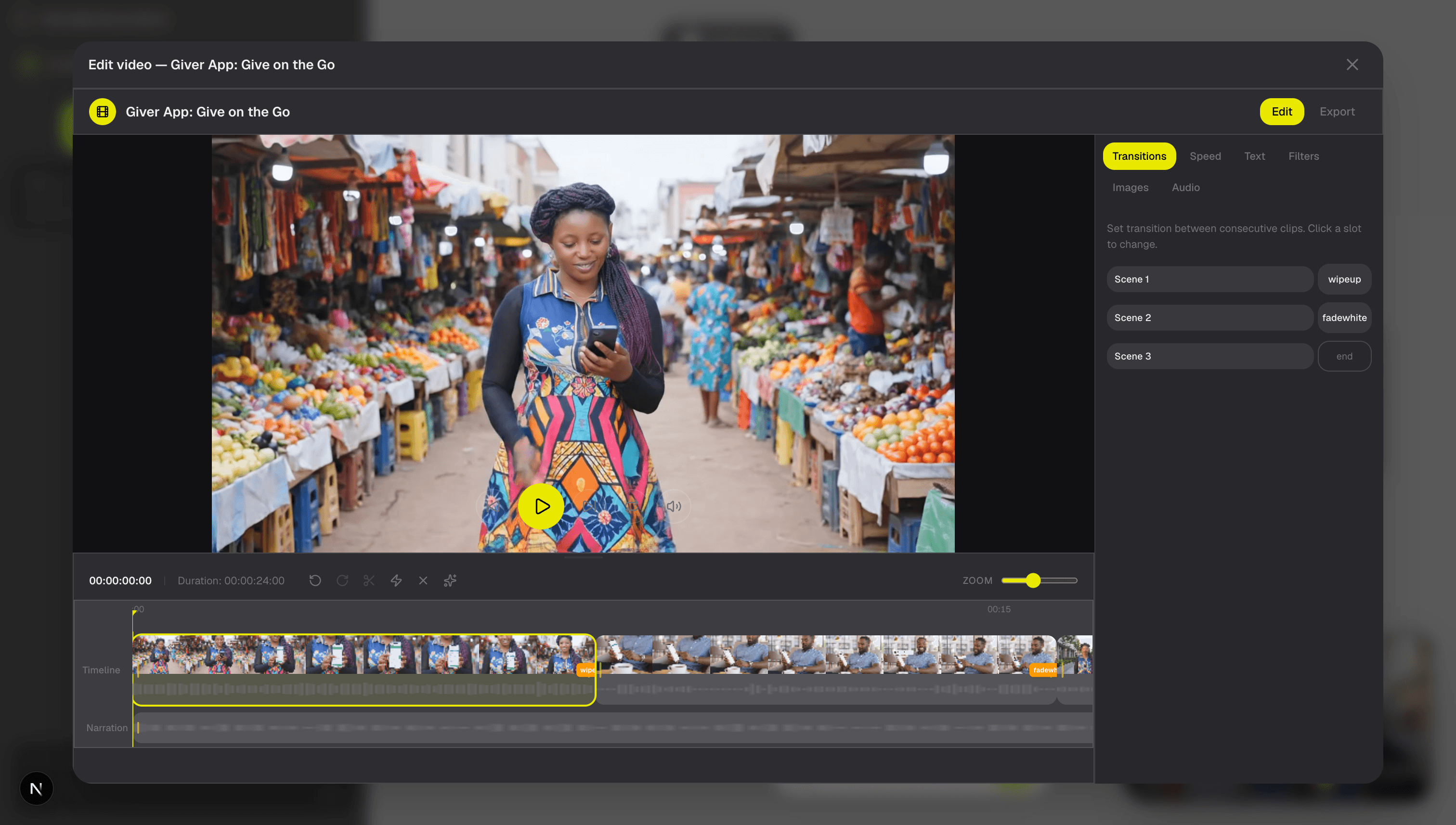The width and height of the screenshot is (1456, 825).
Task: Redo the last edit
Action: tap(342, 580)
